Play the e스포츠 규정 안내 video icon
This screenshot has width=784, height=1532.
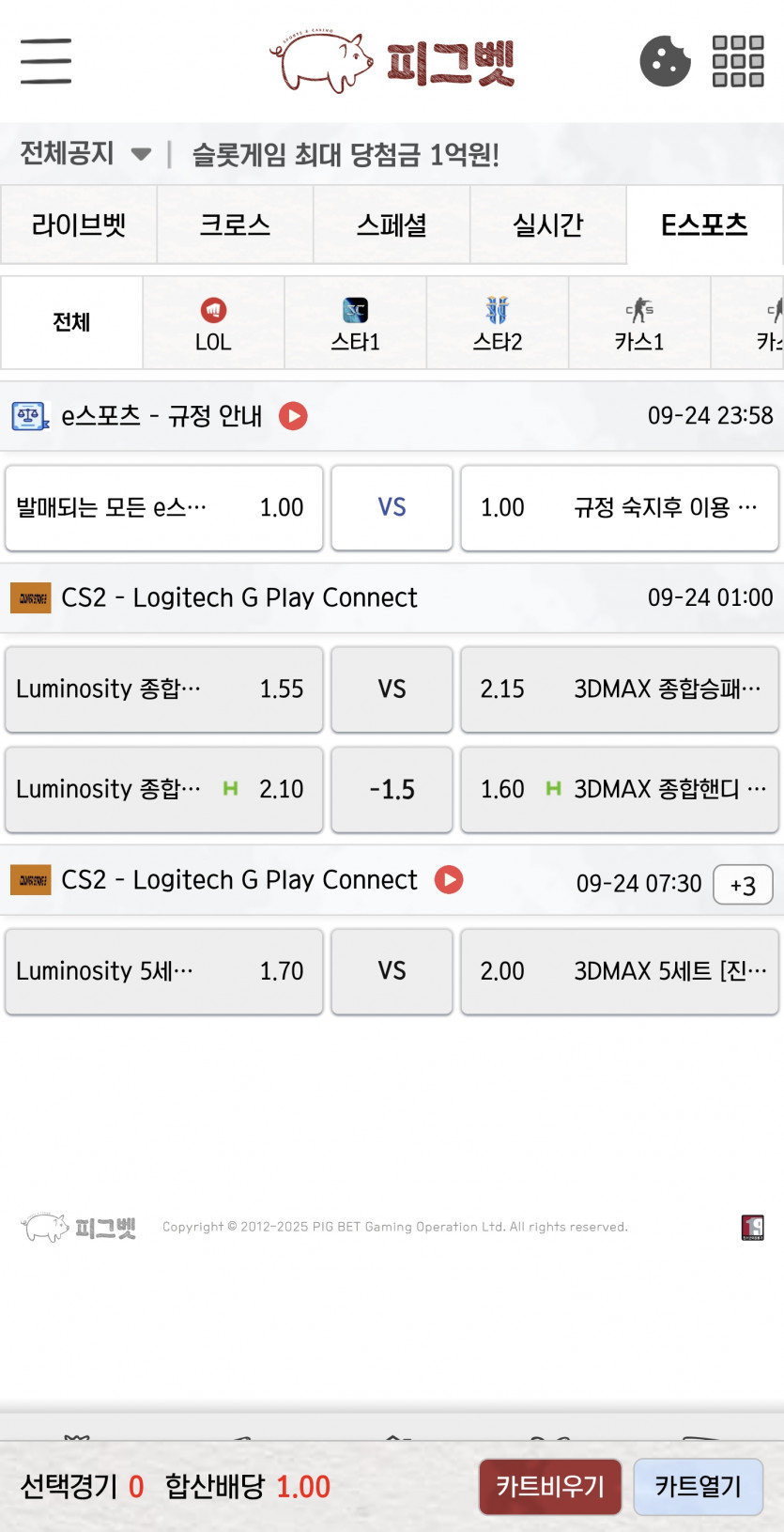[293, 416]
